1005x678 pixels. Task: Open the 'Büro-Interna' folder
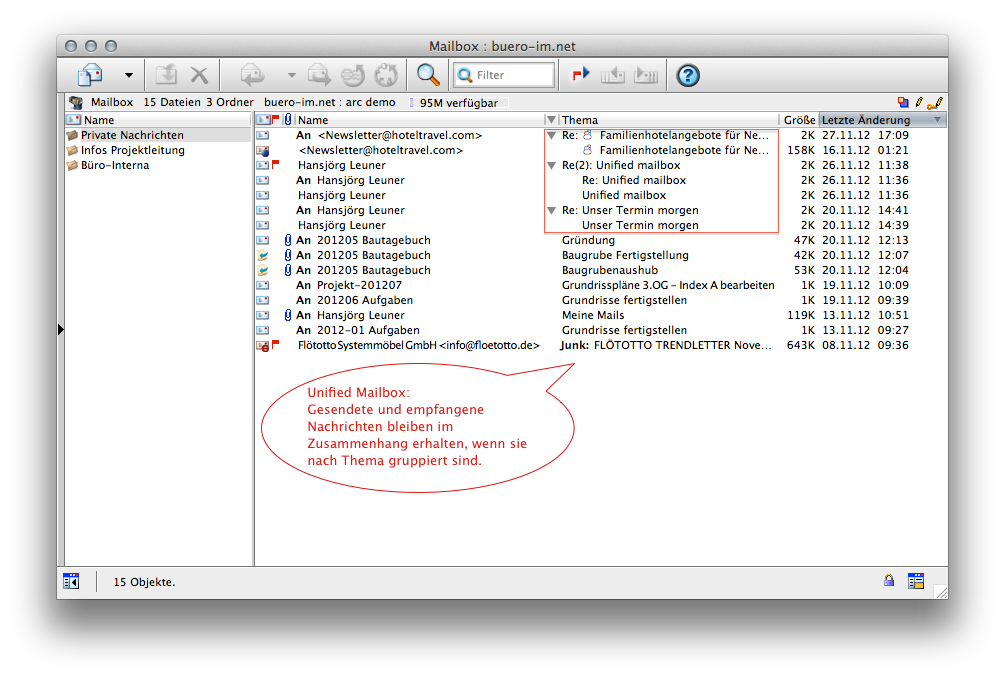[114, 165]
